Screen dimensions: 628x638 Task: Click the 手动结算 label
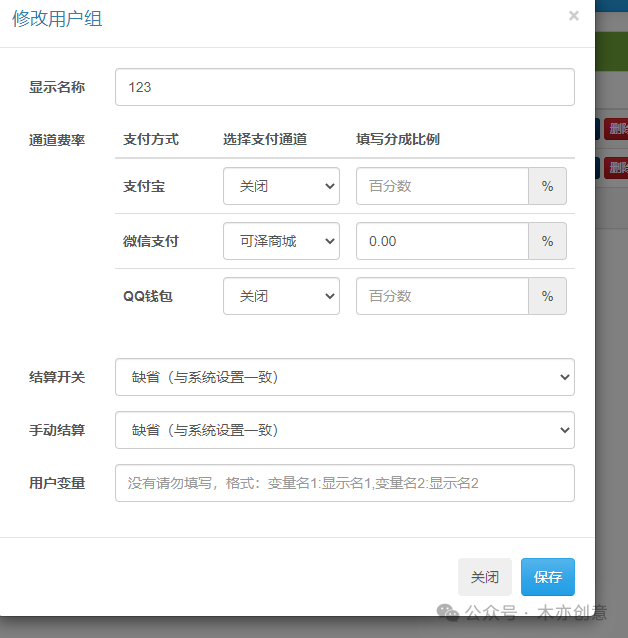[57, 430]
